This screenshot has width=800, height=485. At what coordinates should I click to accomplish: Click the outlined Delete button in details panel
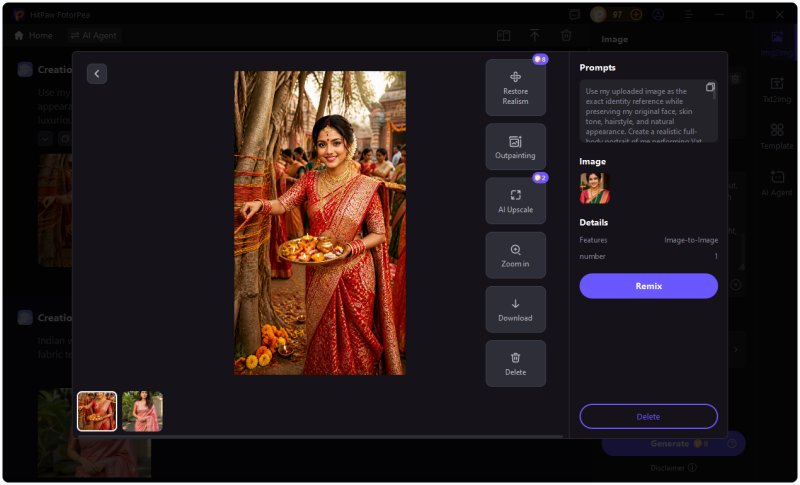(648, 417)
